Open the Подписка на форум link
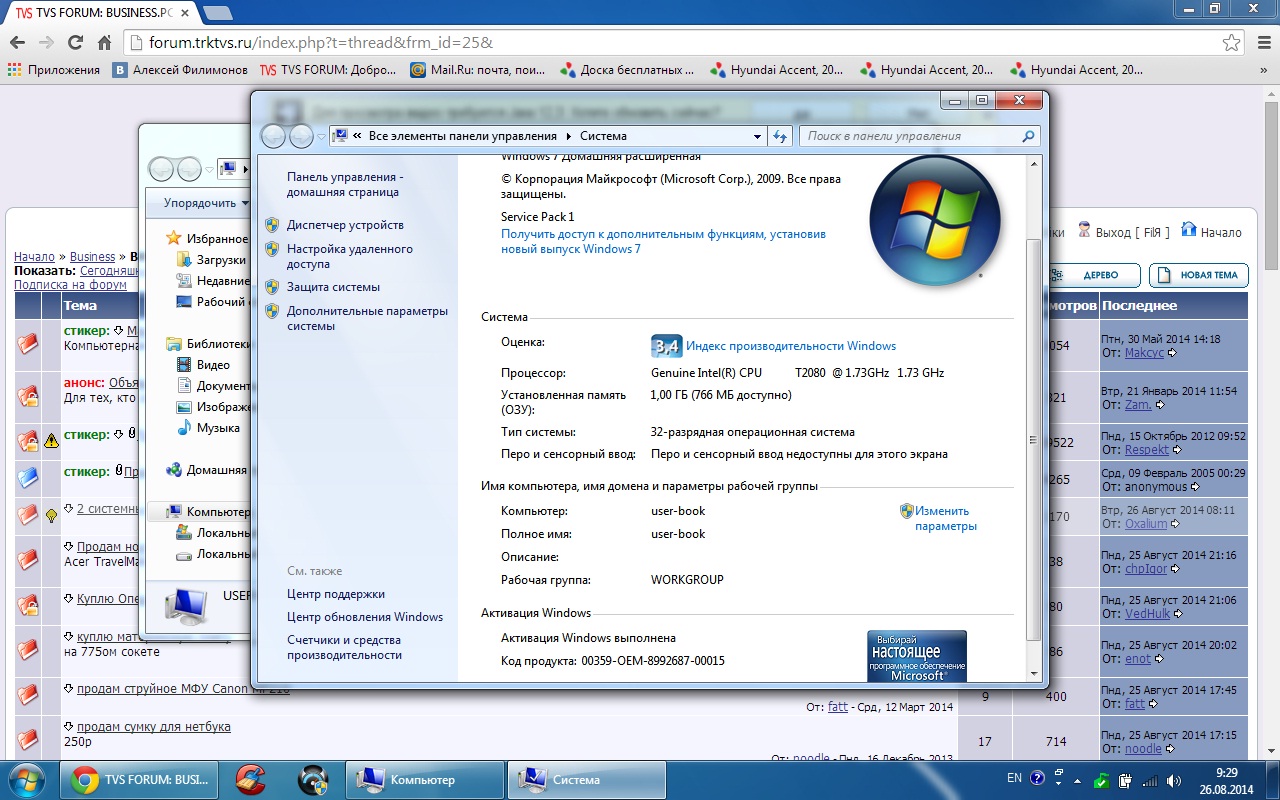The width and height of the screenshot is (1280, 800). tap(70, 285)
